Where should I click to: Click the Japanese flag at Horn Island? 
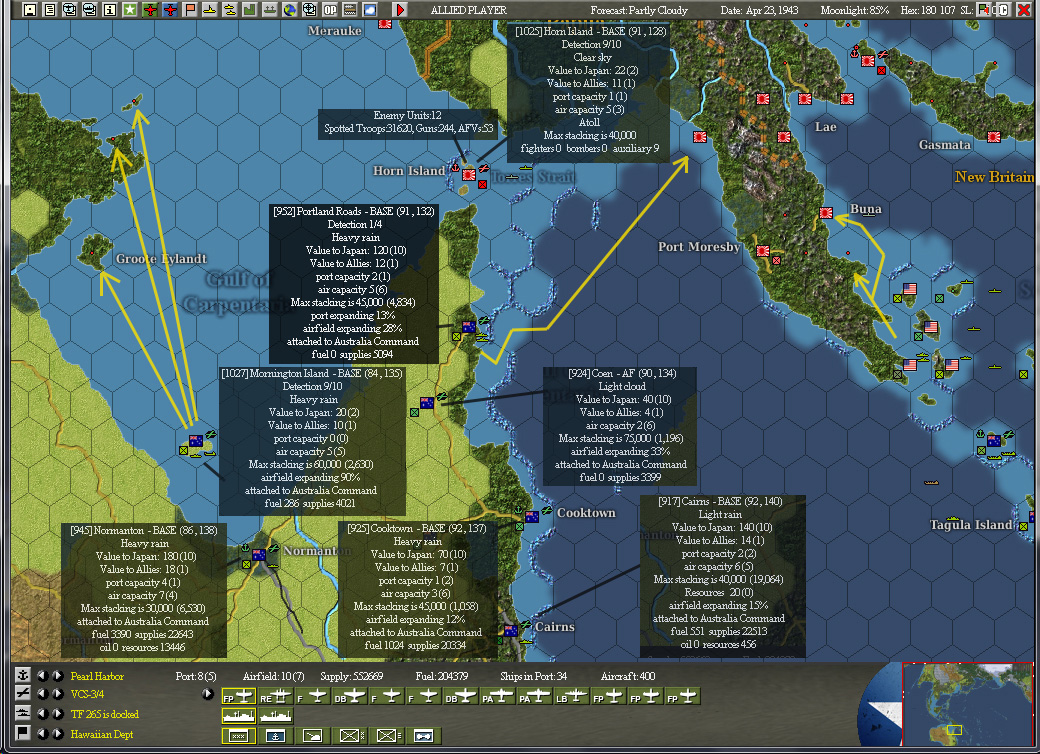pos(469,174)
